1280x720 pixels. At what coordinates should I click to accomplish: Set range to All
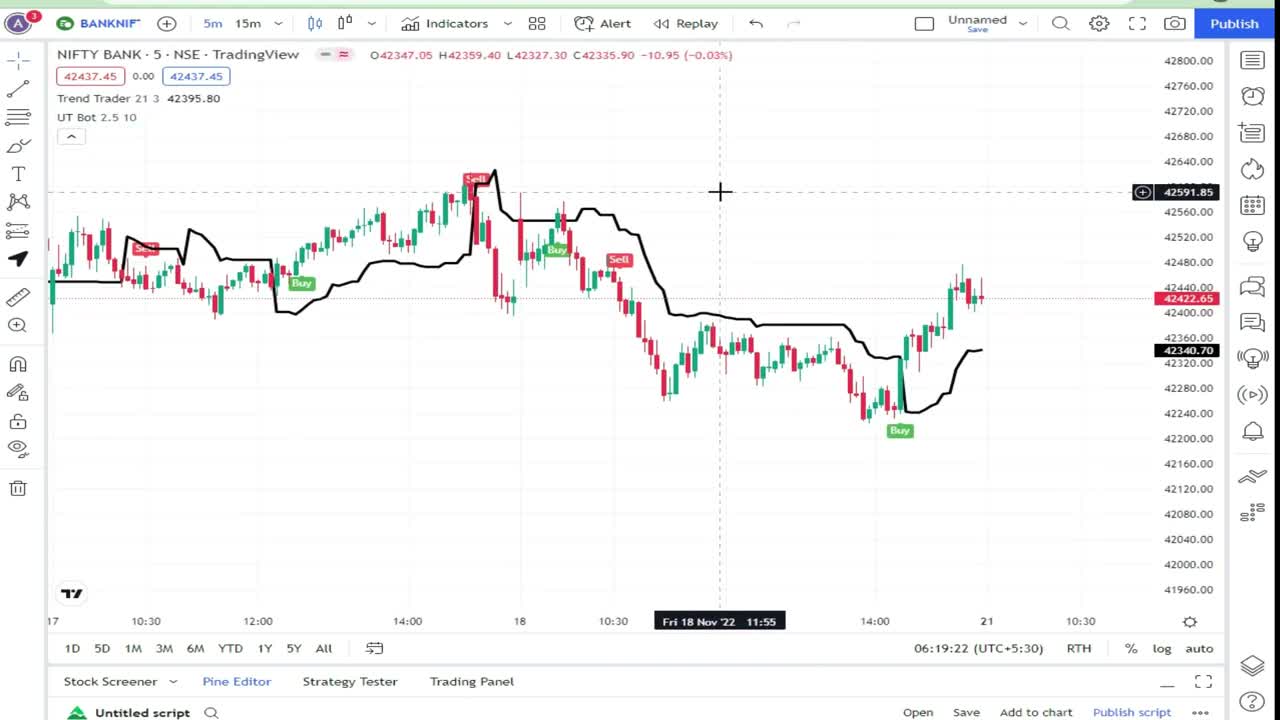click(x=324, y=648)
